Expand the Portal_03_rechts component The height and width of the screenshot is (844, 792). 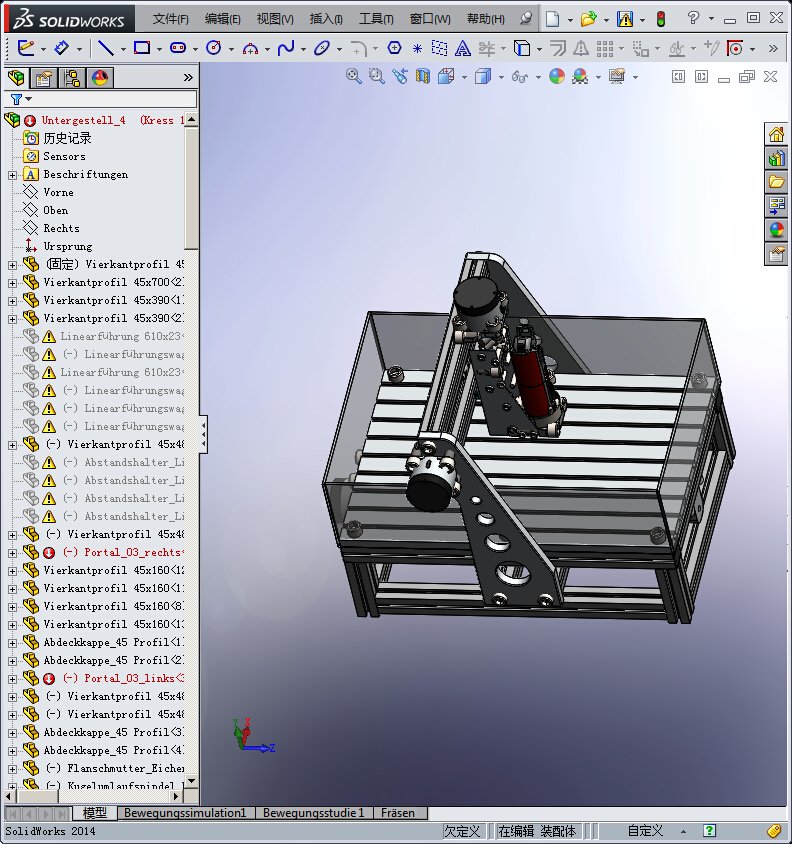[12, 553]
